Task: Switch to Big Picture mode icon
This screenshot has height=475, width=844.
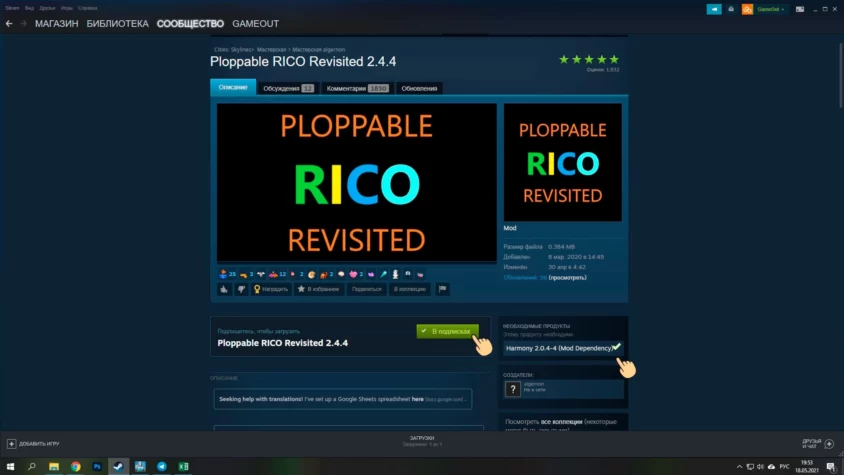Action: [800, 9]
